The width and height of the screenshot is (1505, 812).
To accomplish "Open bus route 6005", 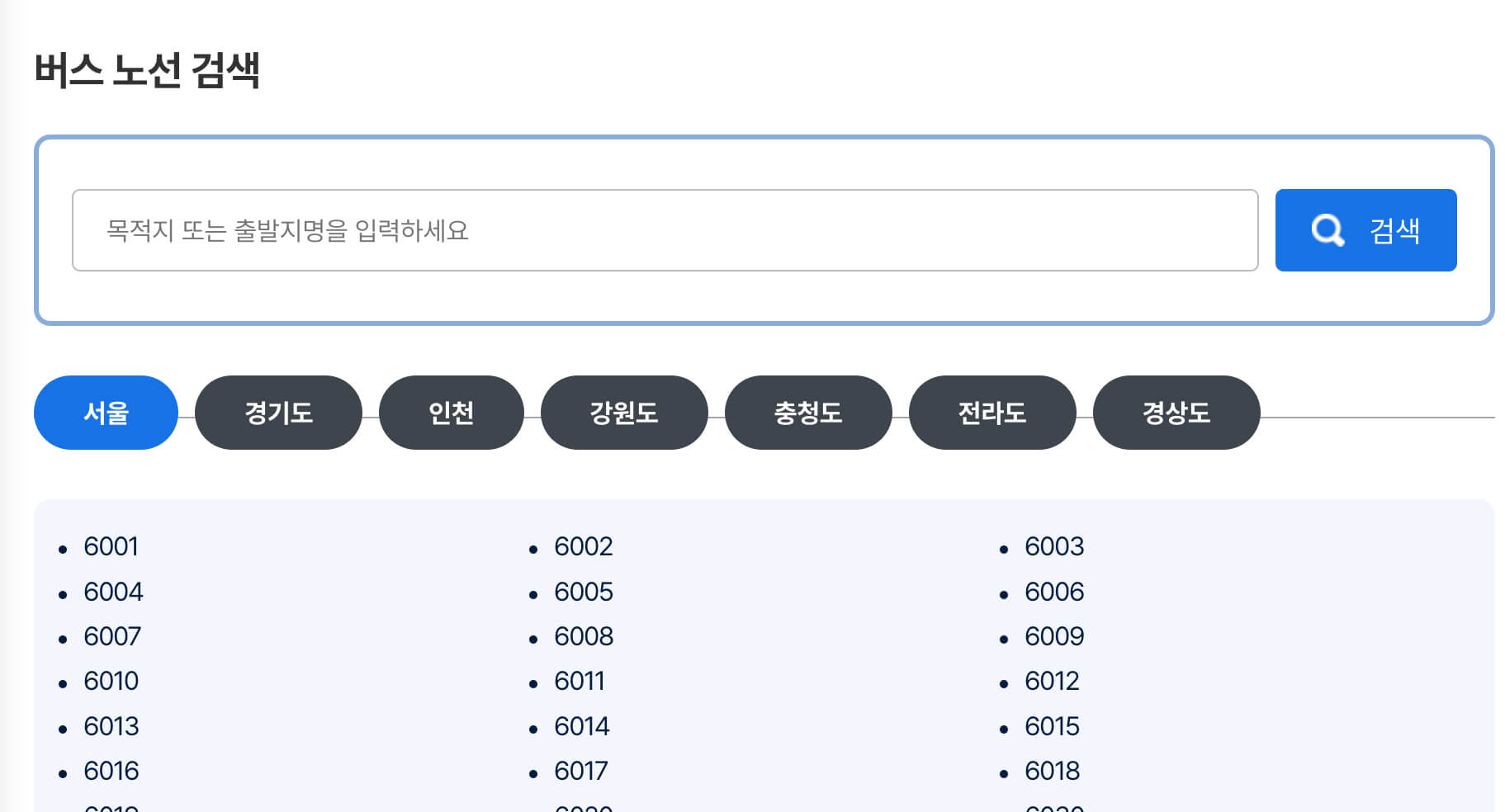I will (x=583, y=592).
